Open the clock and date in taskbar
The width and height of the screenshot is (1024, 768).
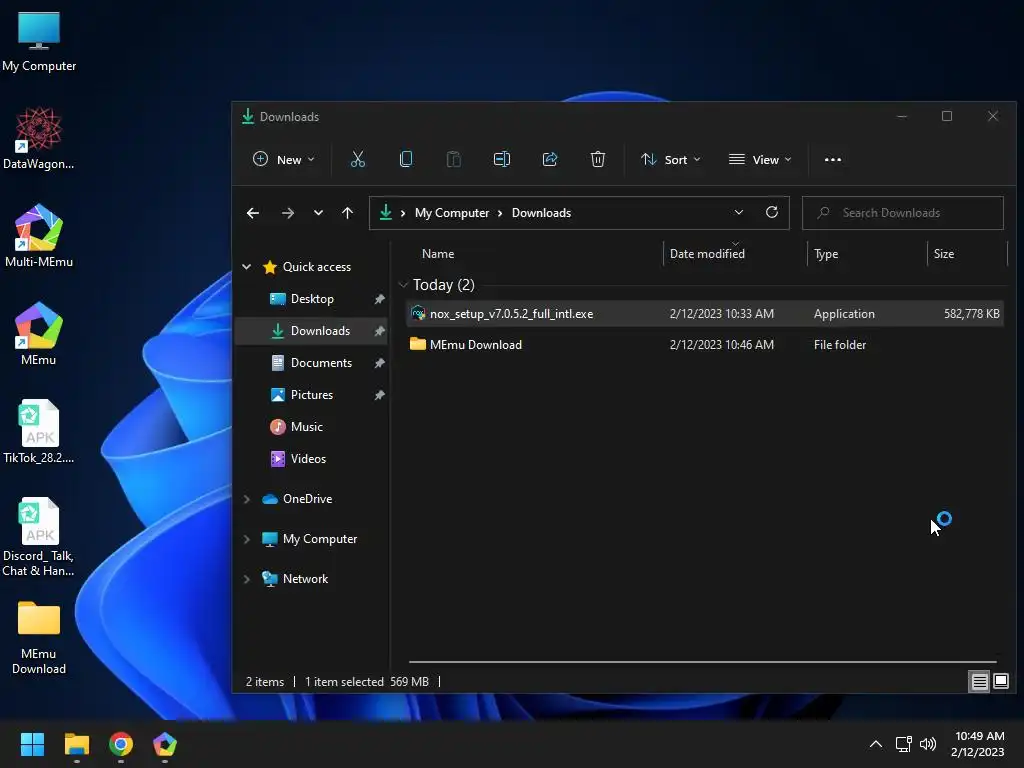[x=978, y=744]
